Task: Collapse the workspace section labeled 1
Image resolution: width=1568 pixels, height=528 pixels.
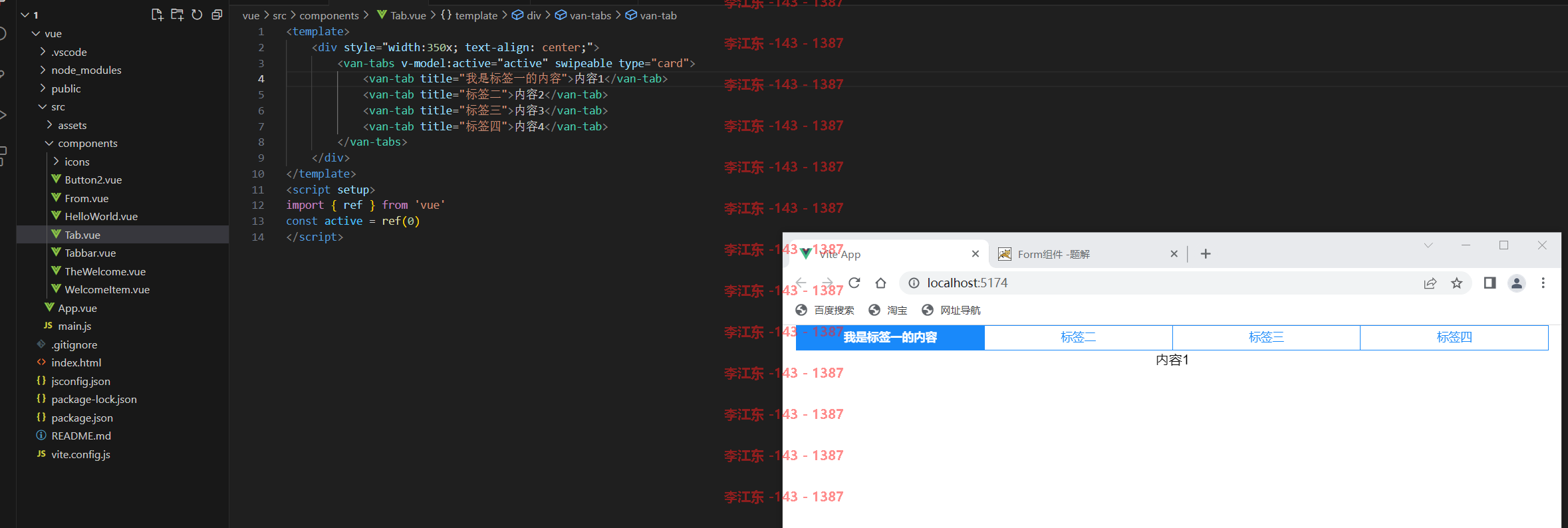Action: pos(25,15)
